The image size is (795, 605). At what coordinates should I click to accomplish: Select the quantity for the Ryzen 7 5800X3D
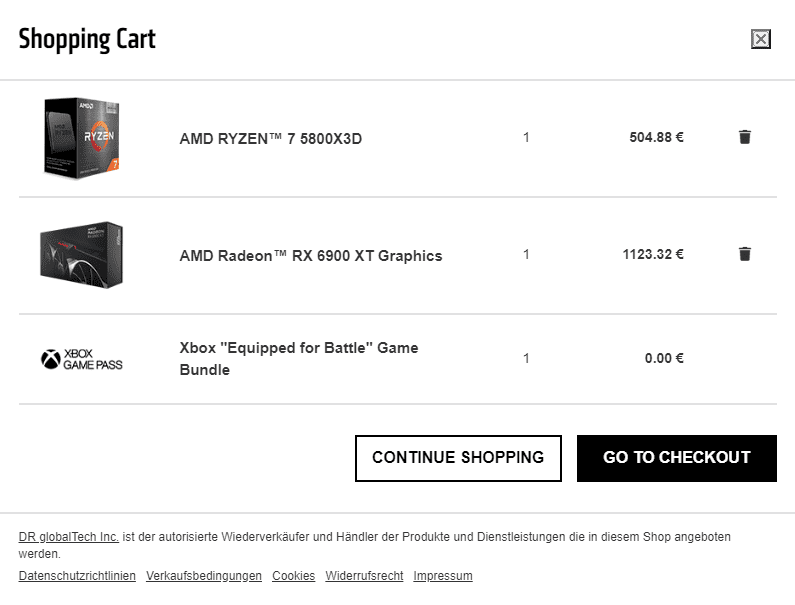526,137
